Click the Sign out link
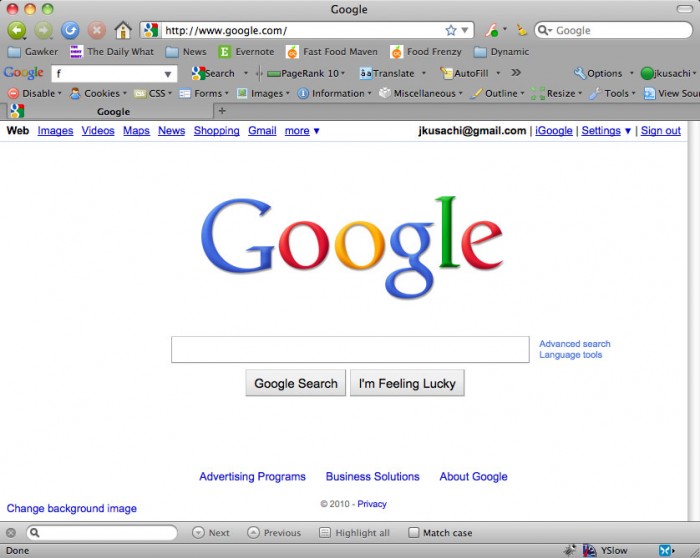 tap(661, 131)
